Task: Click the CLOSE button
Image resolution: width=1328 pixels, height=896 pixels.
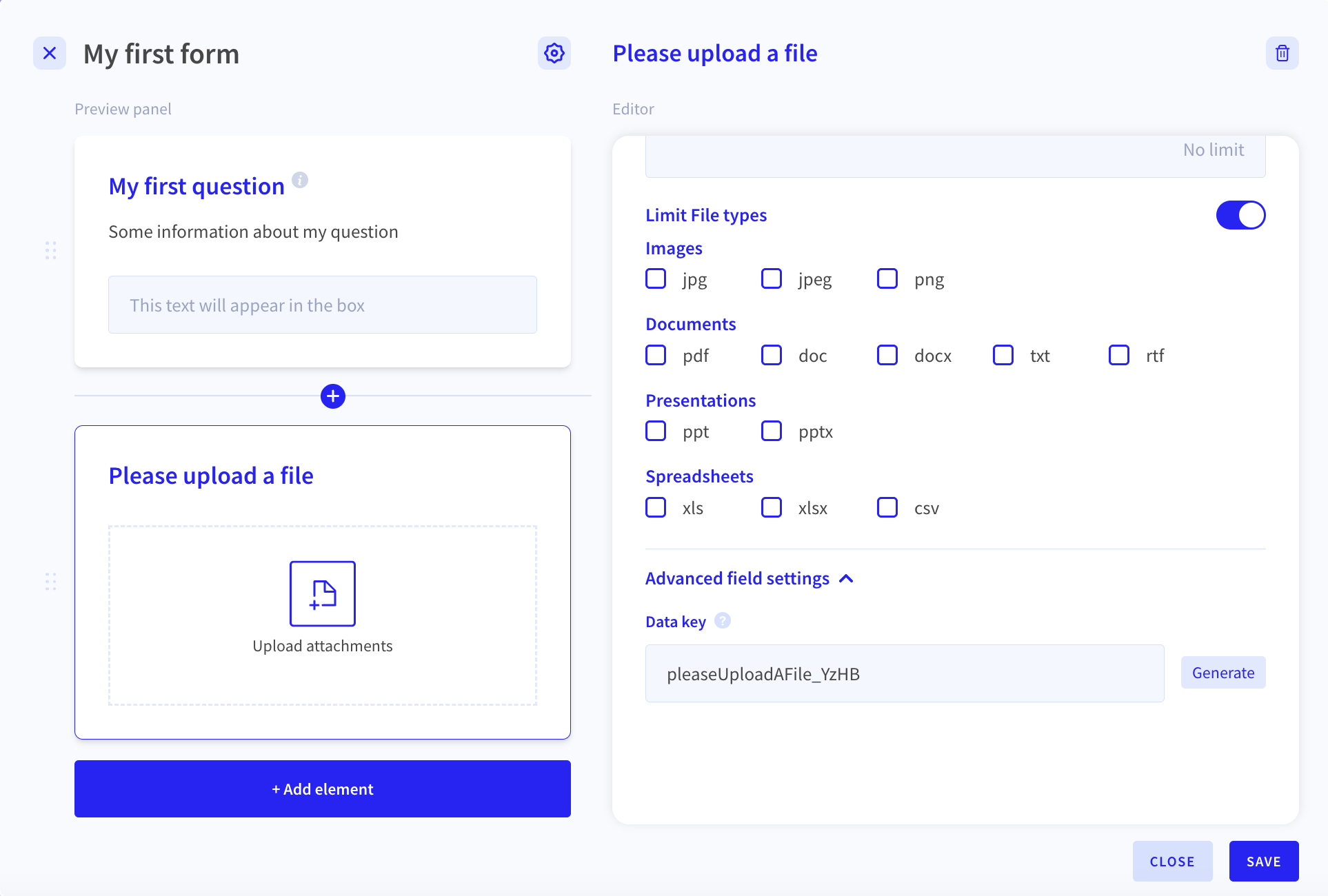Action: pos(1172,861)
